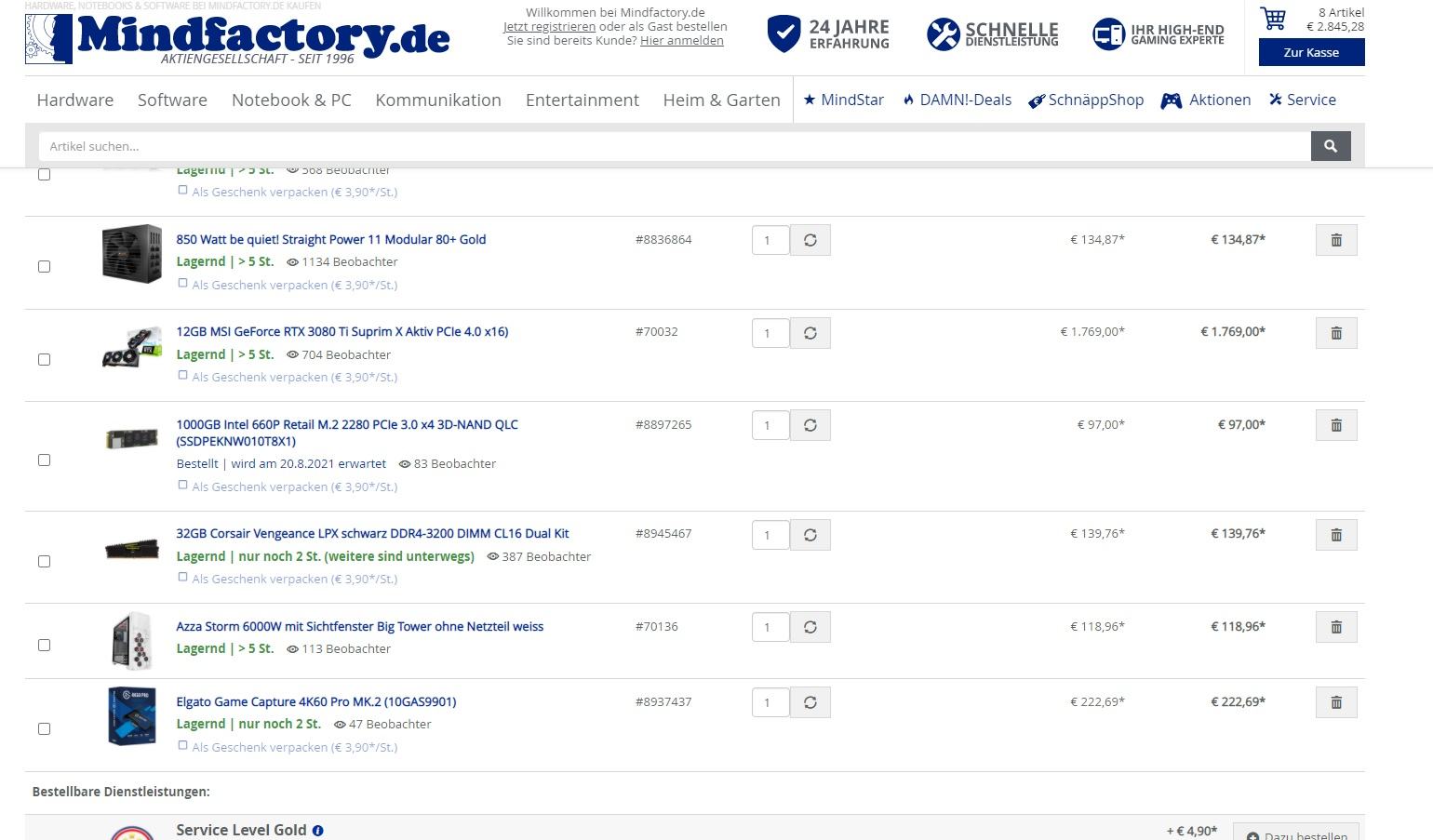Viewport: 1433px width, 840px height.
Task: Open the Kommunikation menu
Action: [x=438, y=100]
